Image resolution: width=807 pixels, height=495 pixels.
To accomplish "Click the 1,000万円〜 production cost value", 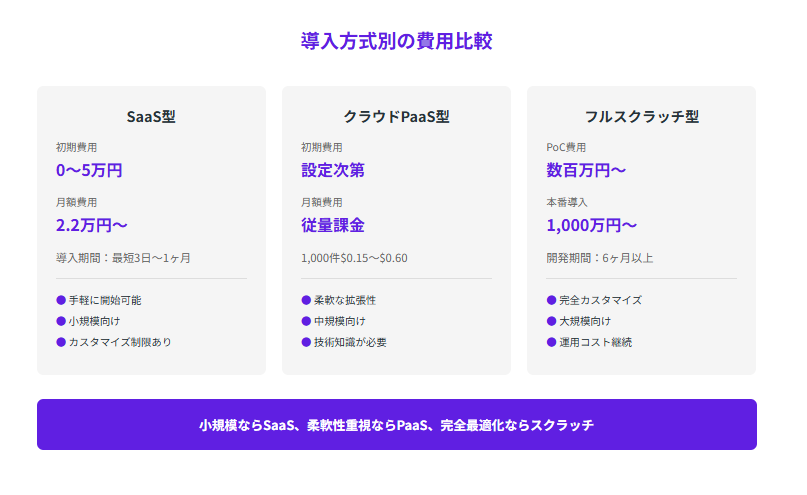I will pos(591,224).
